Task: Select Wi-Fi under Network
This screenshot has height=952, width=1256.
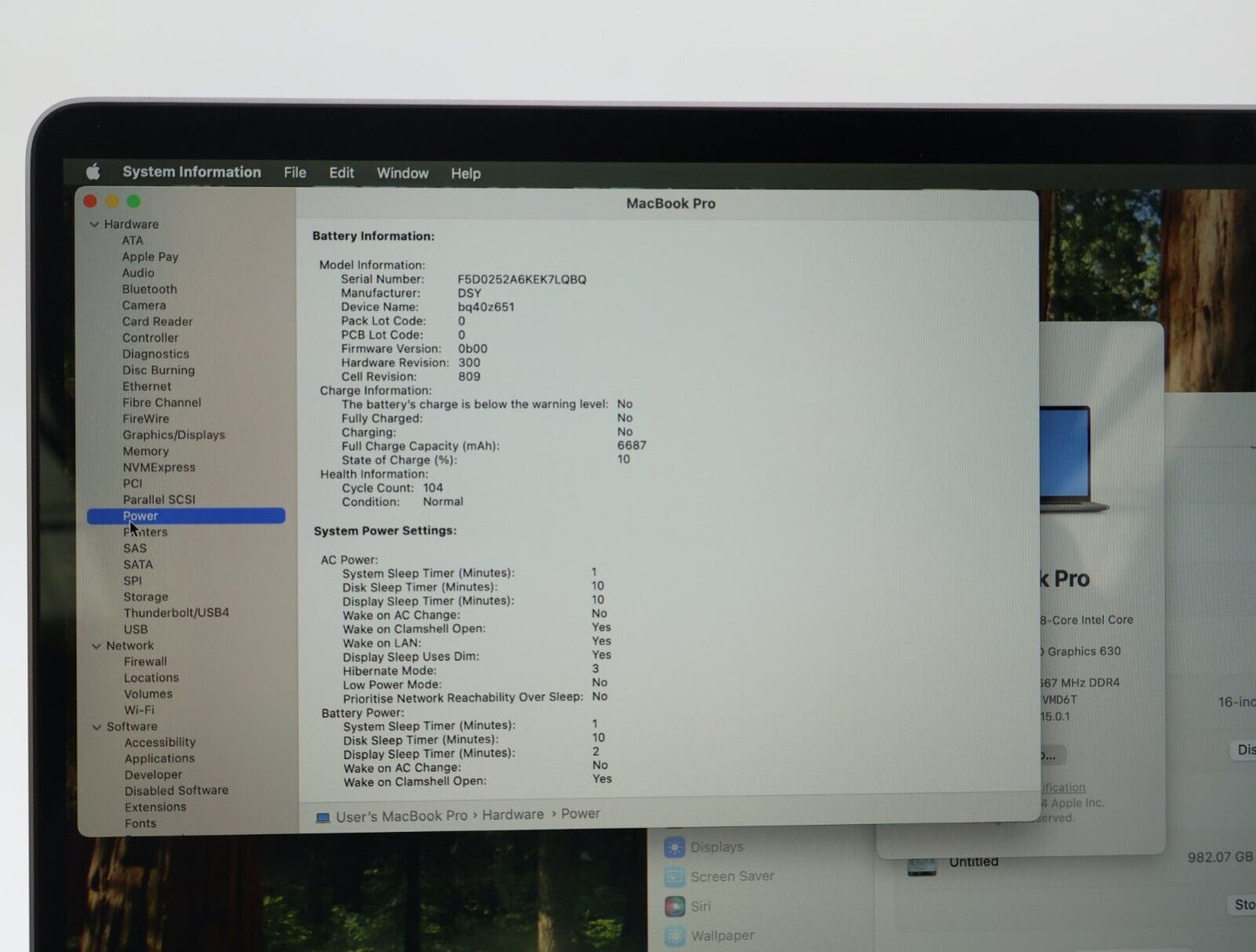Action: click(139, 710)
